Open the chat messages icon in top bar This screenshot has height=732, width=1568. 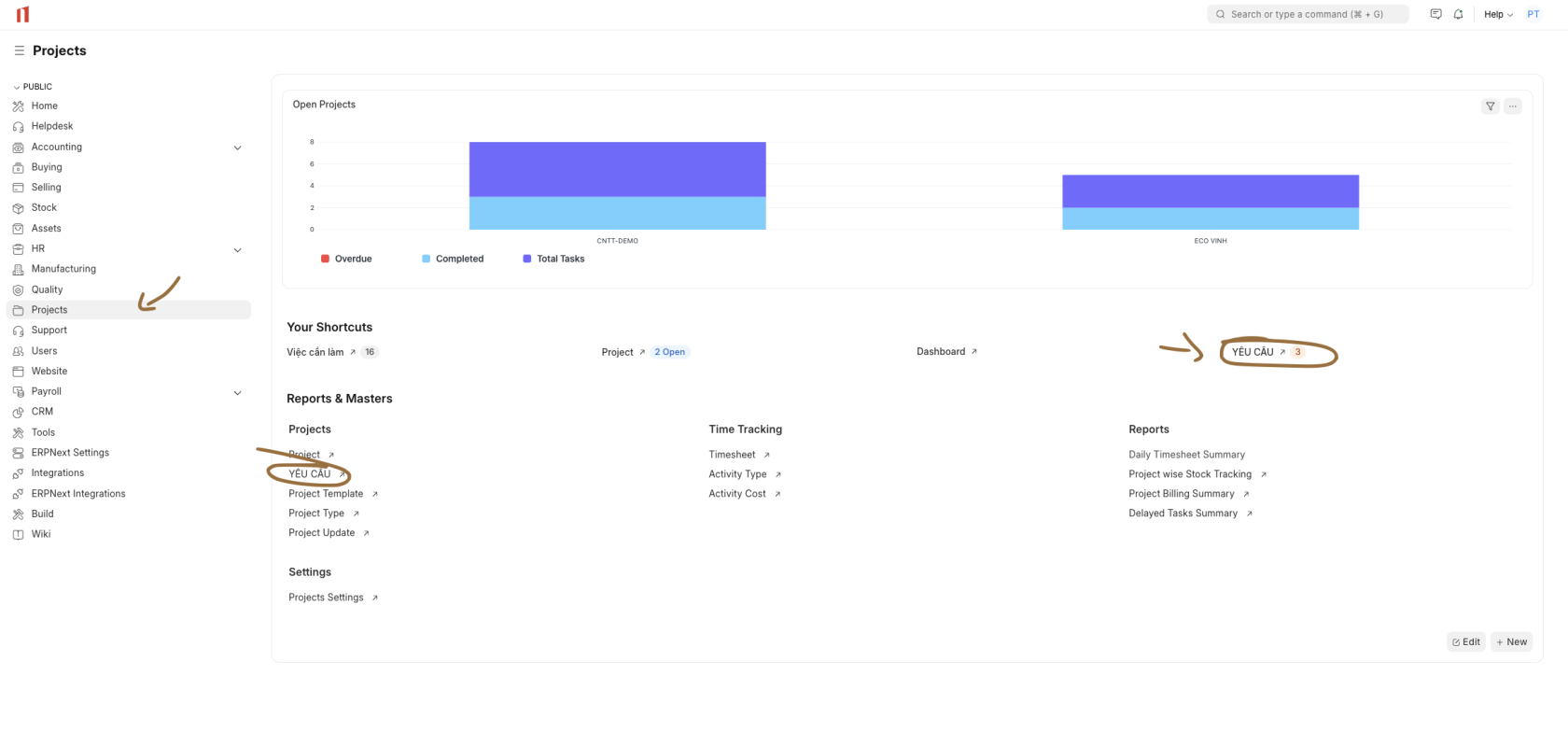(1435, 14)
